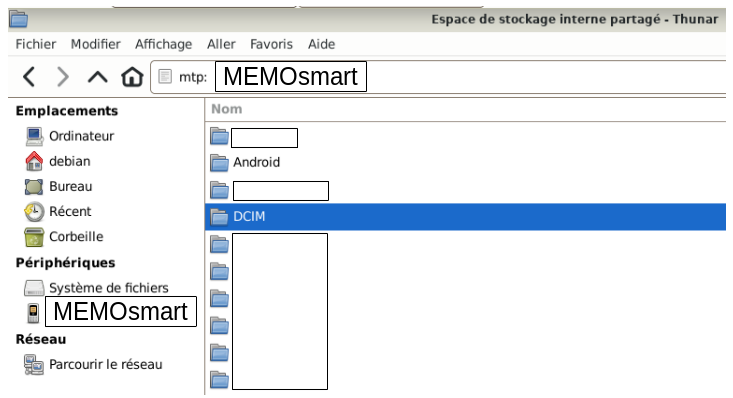Viewport: 733px width, 398px height.
Task: Select Système de fichiers device
Action: [x=96, y=288]
